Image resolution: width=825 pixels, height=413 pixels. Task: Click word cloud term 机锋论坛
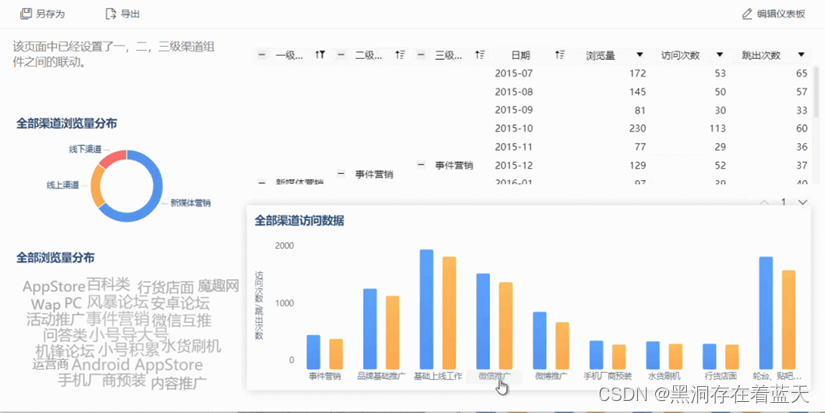[65, 351]
